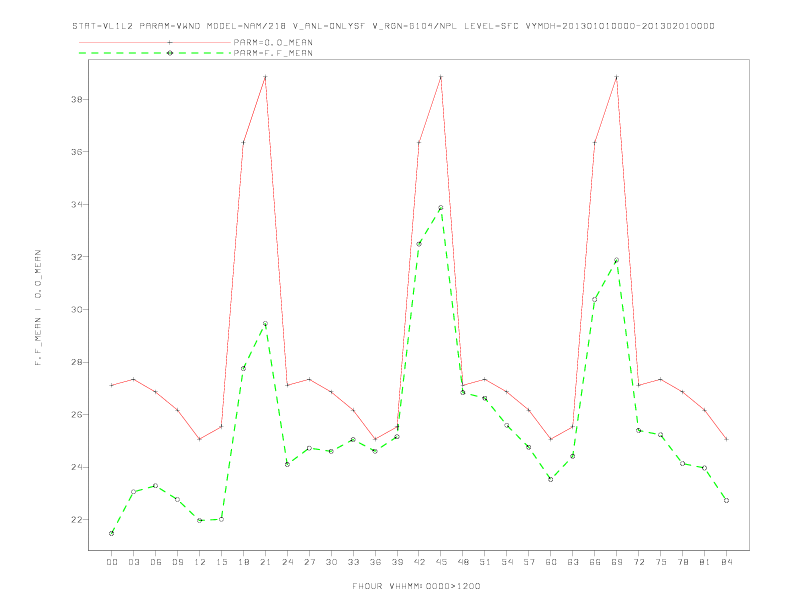This screenshot has width=792, height=612.
Task: Click the x-axis tick label 06
Action: 156,562
